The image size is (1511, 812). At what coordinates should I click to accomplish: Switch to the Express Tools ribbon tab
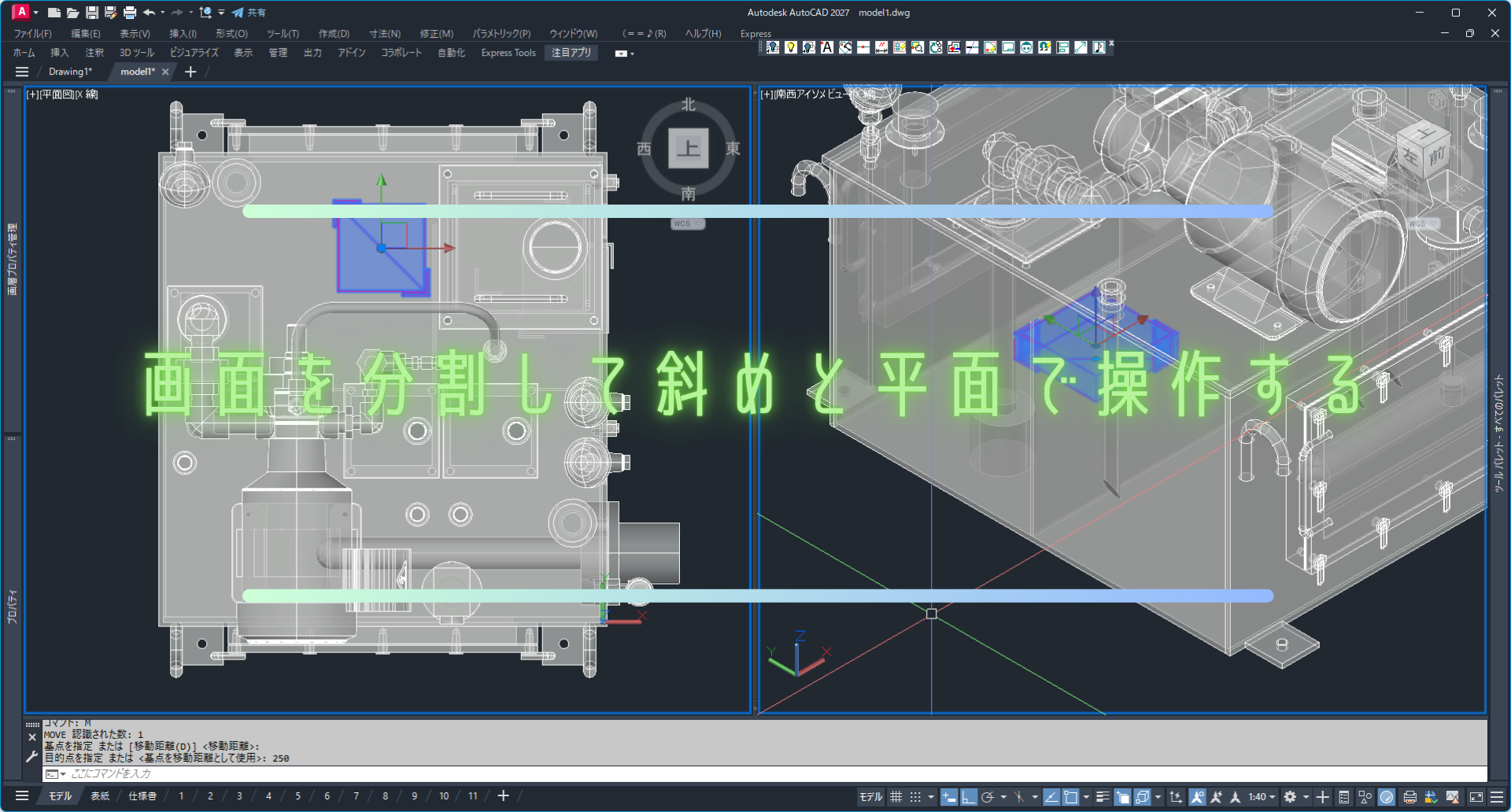point(508,53)
